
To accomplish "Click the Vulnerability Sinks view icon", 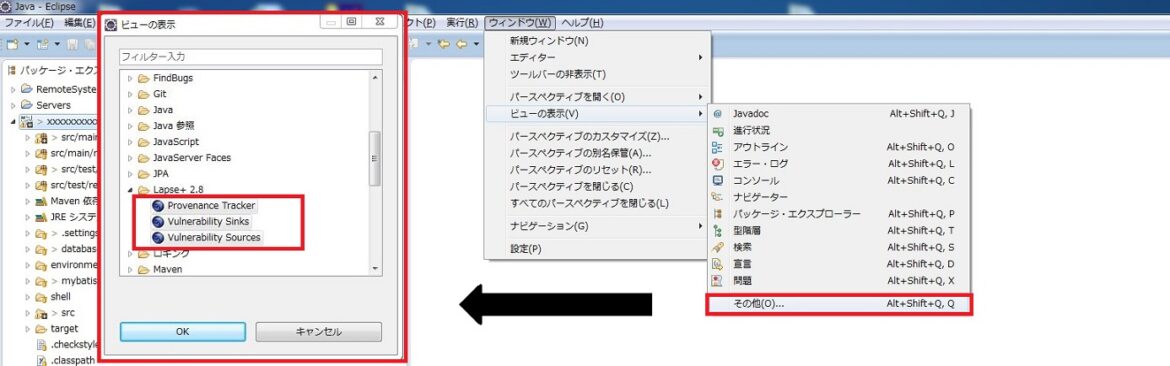I will (x=157, y=221).
